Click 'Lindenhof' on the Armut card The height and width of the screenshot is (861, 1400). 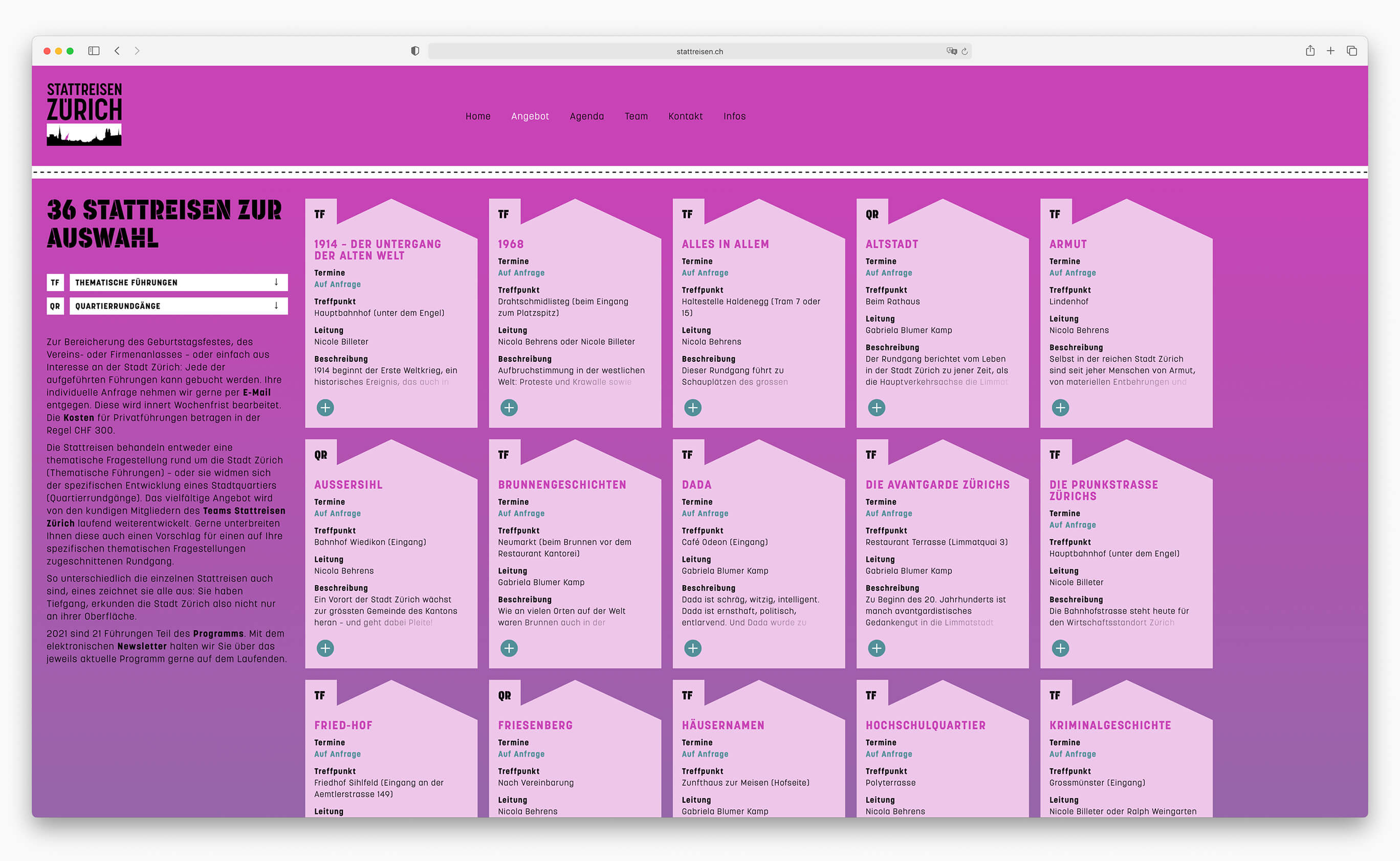point(1068,302)
